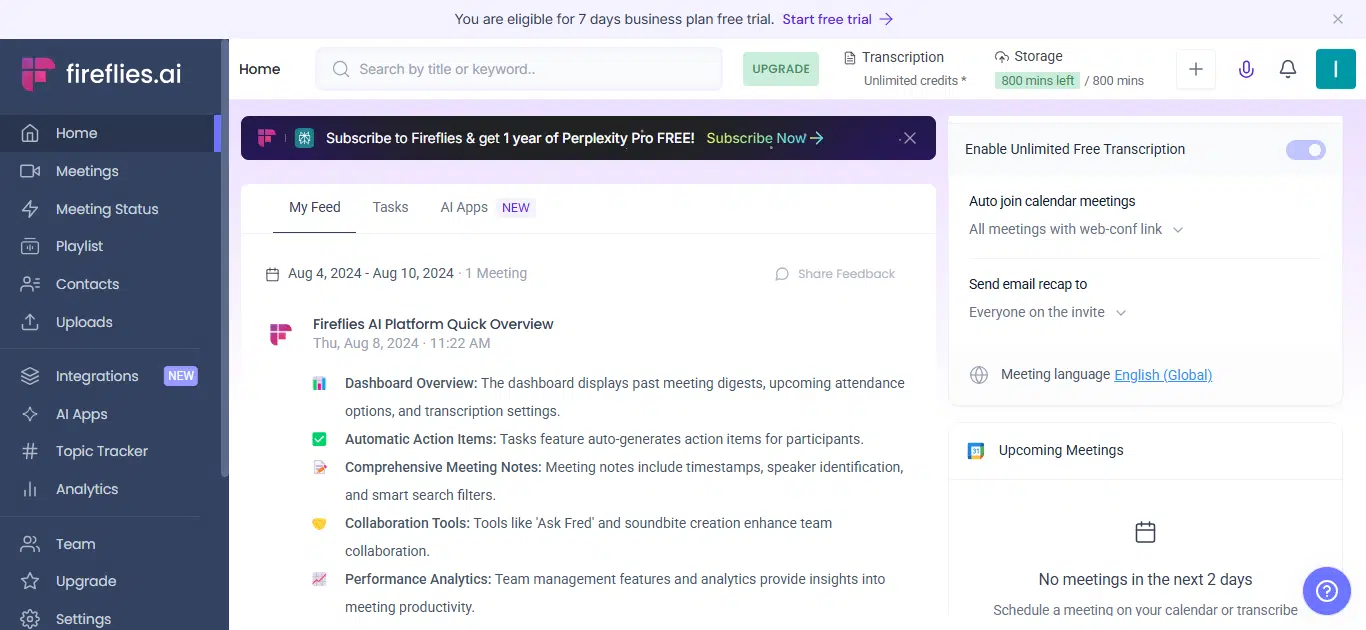The image size is (1366, 630).
Task: Open Fireflies AI Platform Quick Overview meeting
Action: click(x=433, y=324)
